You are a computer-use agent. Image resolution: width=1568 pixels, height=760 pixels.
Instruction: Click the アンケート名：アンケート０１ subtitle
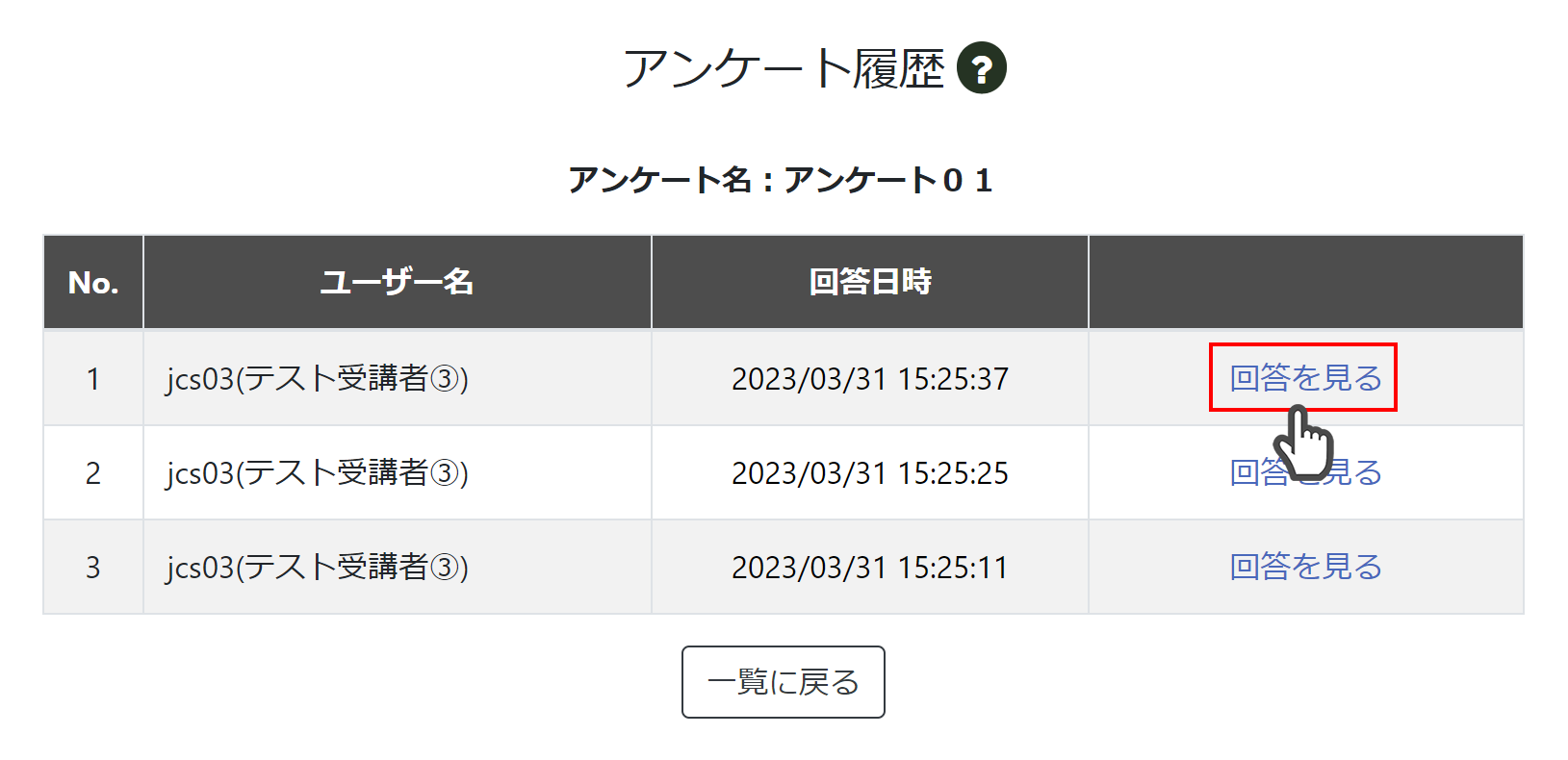pyautogui.click(x=781, y=180)
